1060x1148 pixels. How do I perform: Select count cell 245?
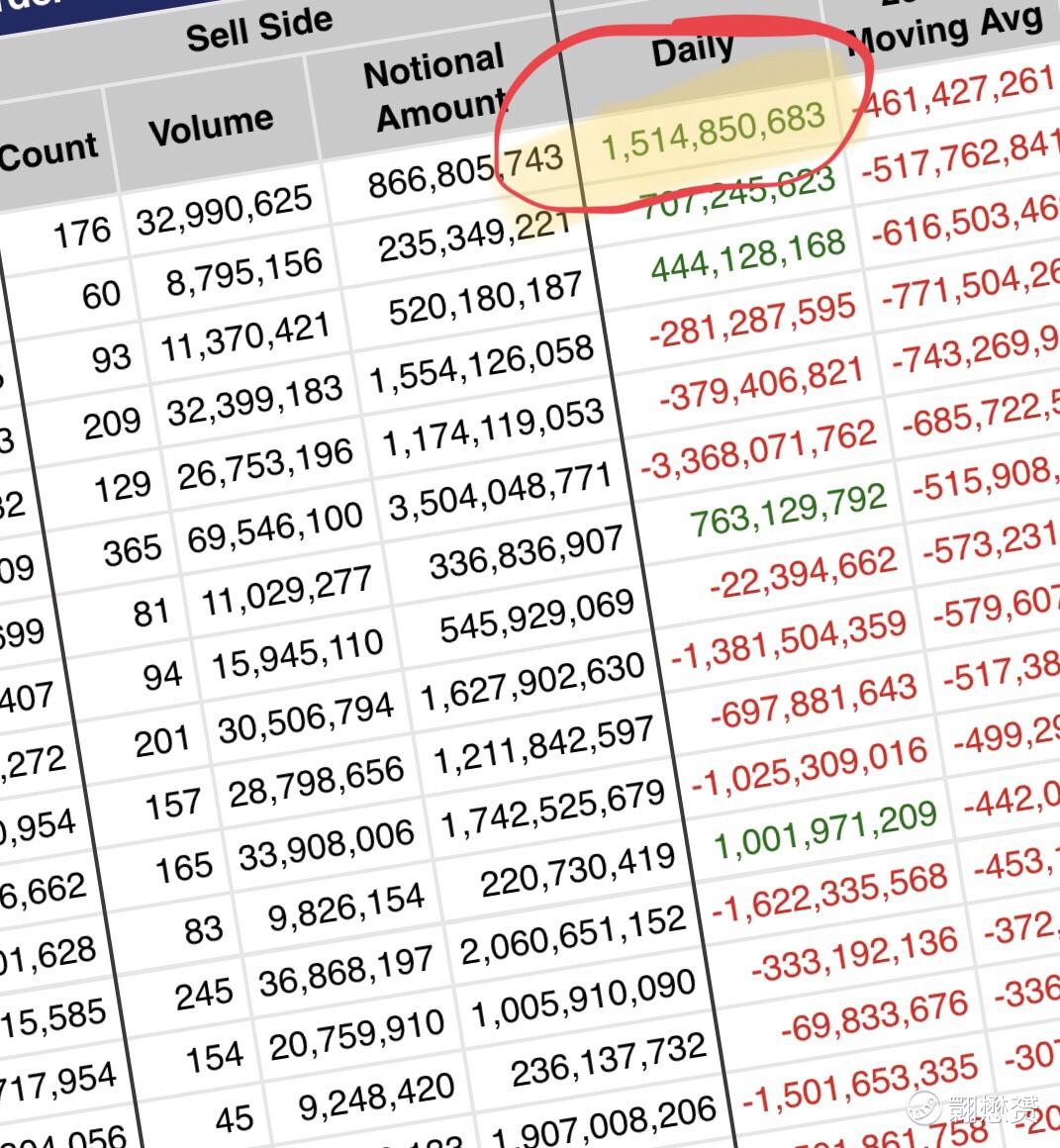204,995
